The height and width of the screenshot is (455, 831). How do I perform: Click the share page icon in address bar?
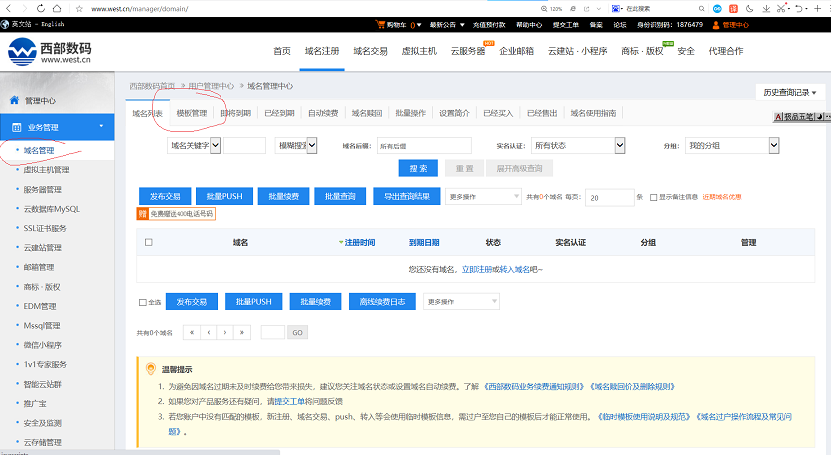(x=586, y=9)
